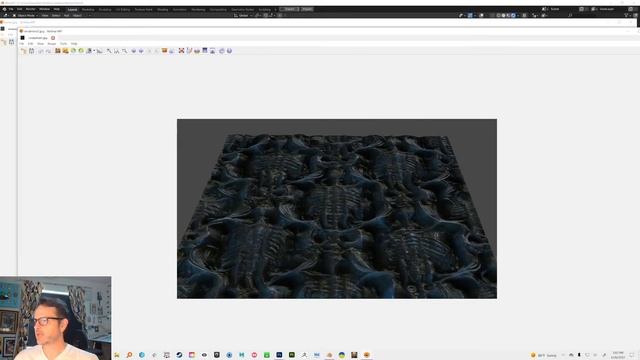The image size is (640, 360).
Task: Switch to Blender Texture Paint workspace tab
Action: 143,9
